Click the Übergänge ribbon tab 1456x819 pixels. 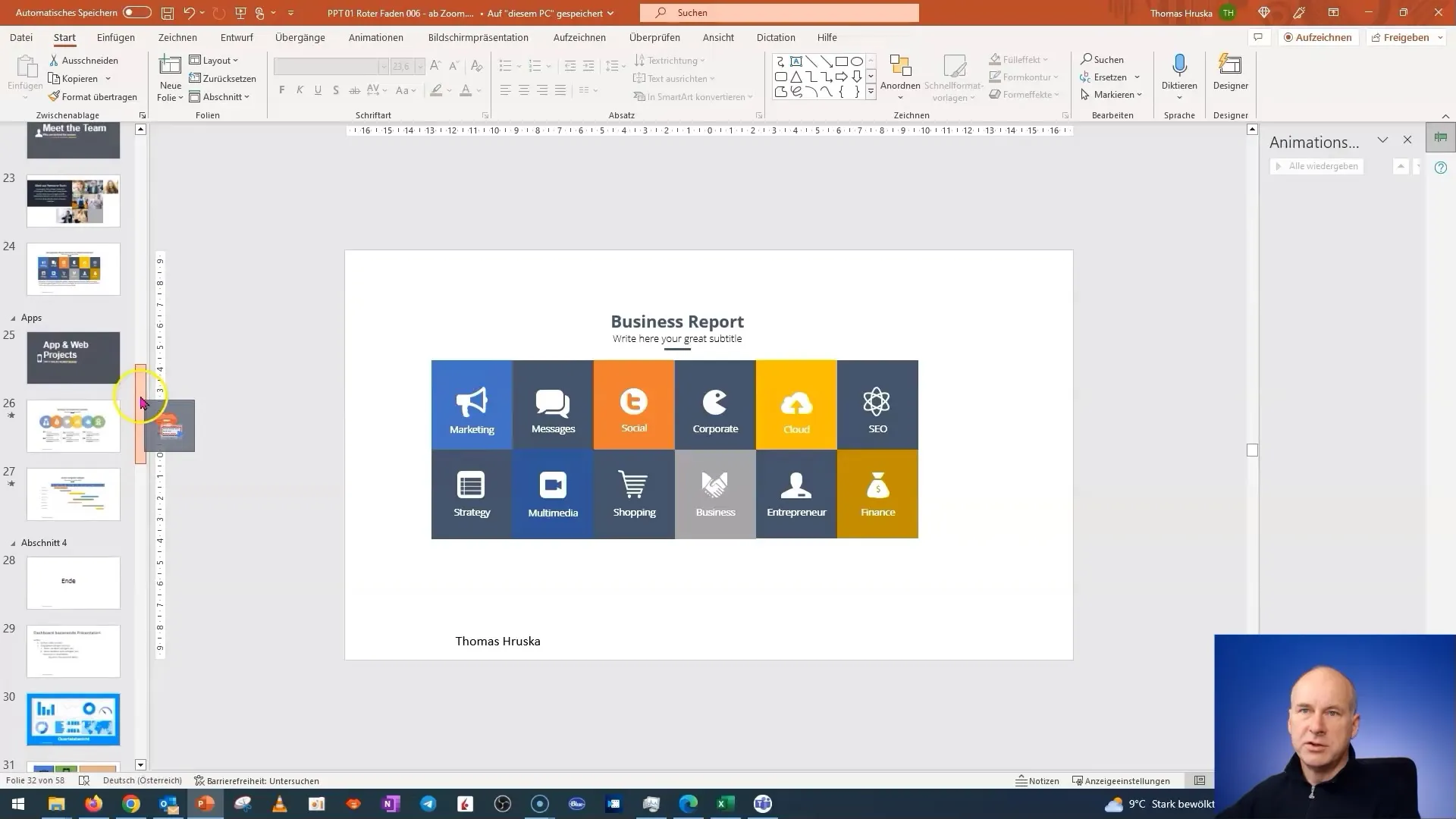tap(299, 37)
